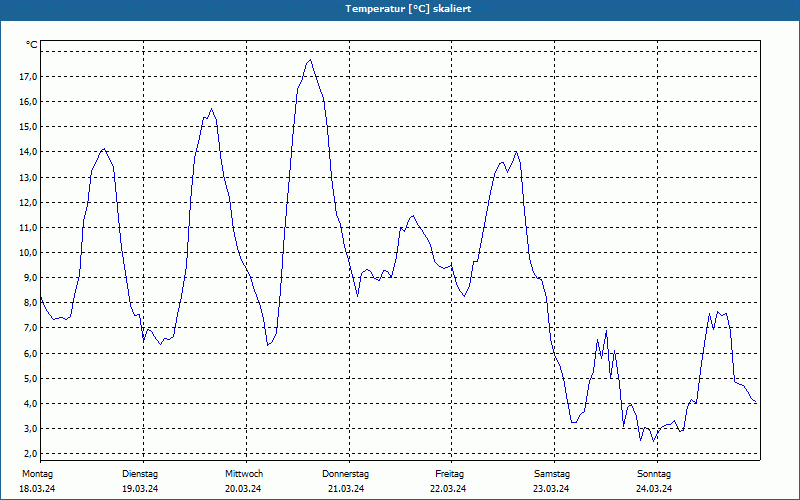Click the Dienstag day label
Image resolution: width=800 pixels, height=500 pixels.
click(x=140, y=474)
